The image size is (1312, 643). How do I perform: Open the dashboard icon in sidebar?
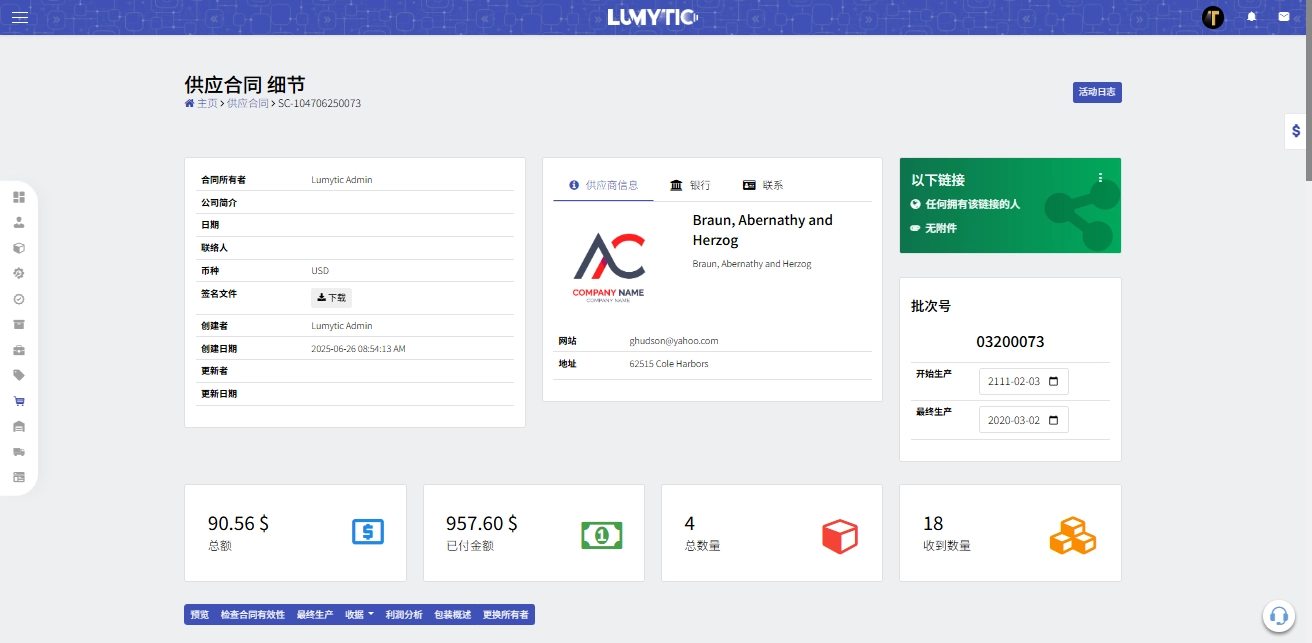tap(19, 197)
